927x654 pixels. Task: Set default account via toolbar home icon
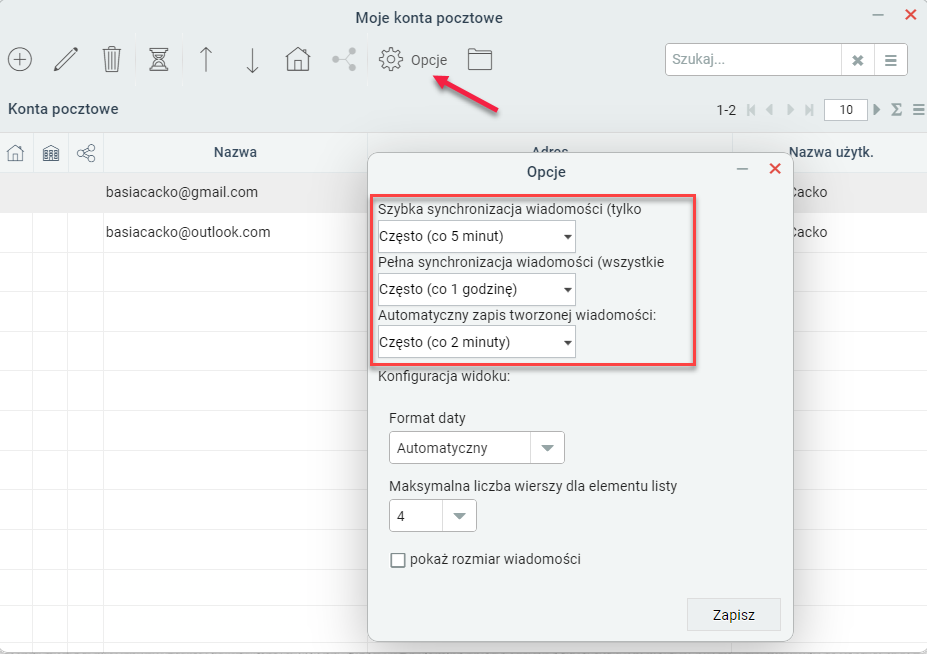click(x=297, y=60)
